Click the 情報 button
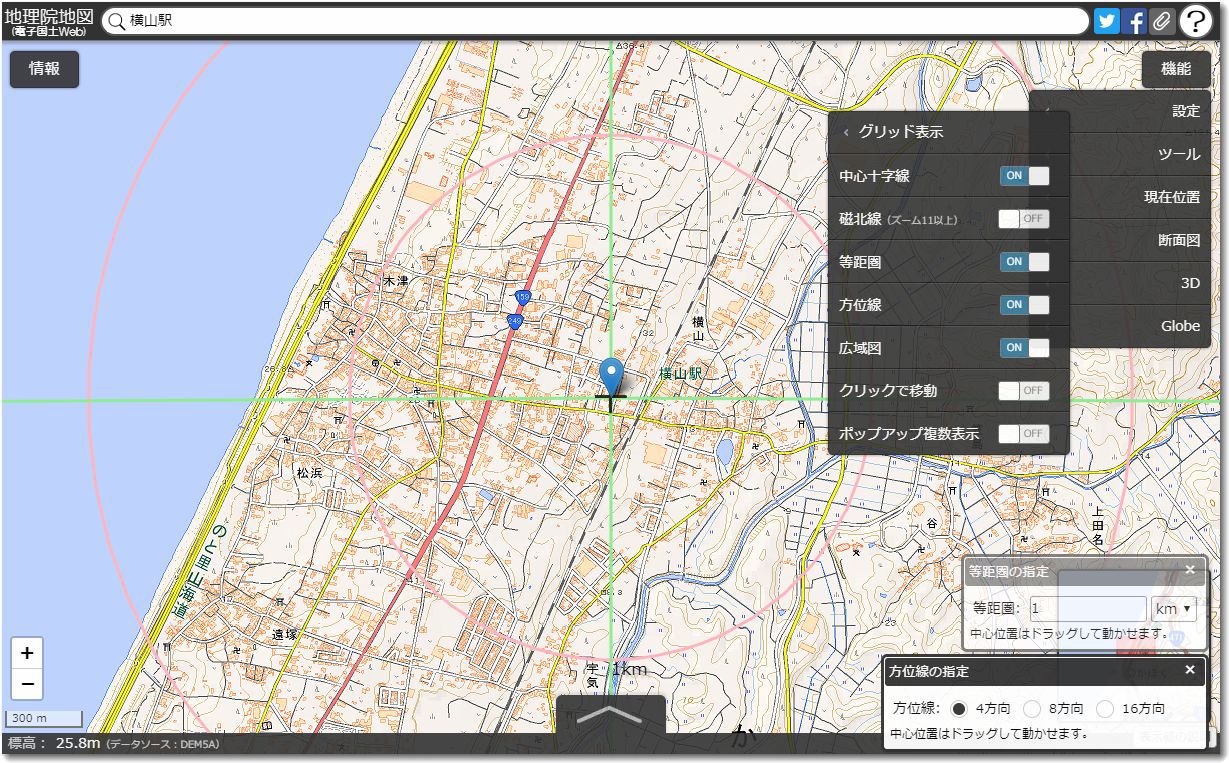Image resolution: width=1229 pixels, height=763 pixels. (x=44, y=69)
